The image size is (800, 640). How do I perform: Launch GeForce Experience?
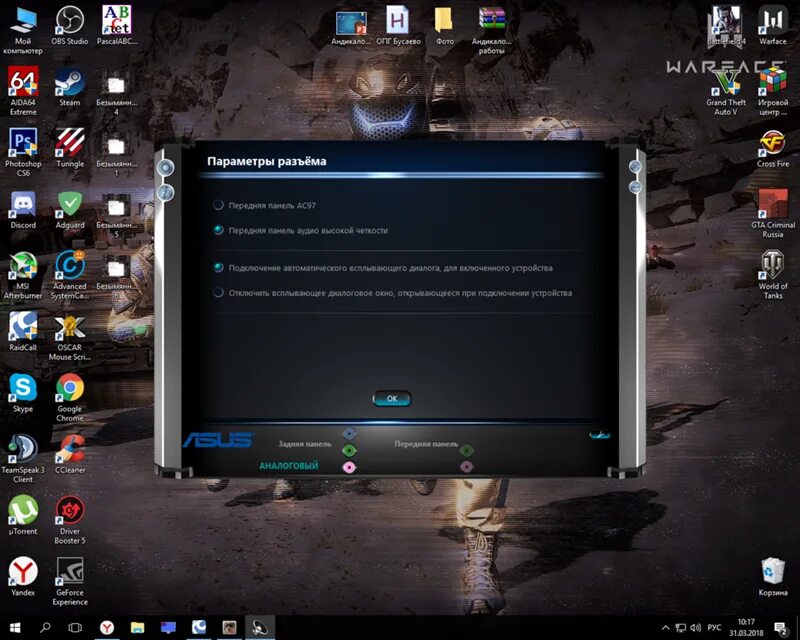coord(70,582)
